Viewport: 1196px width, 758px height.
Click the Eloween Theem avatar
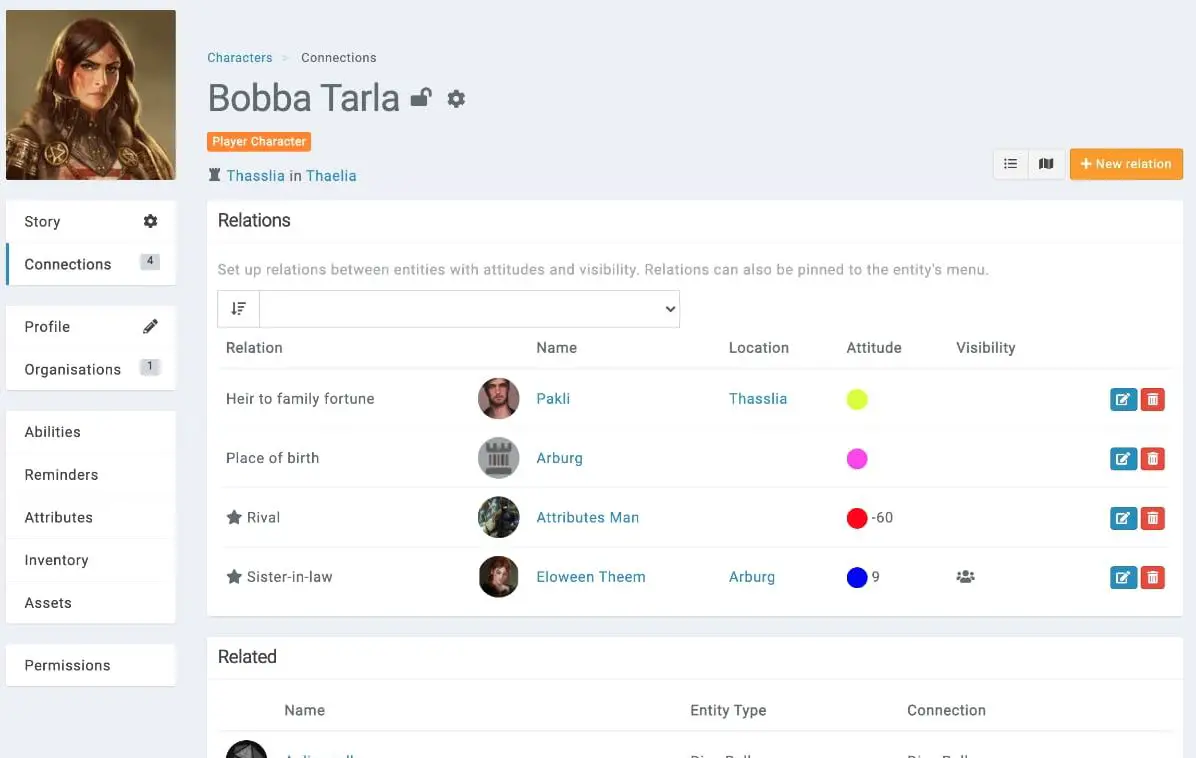pos(498,577)
